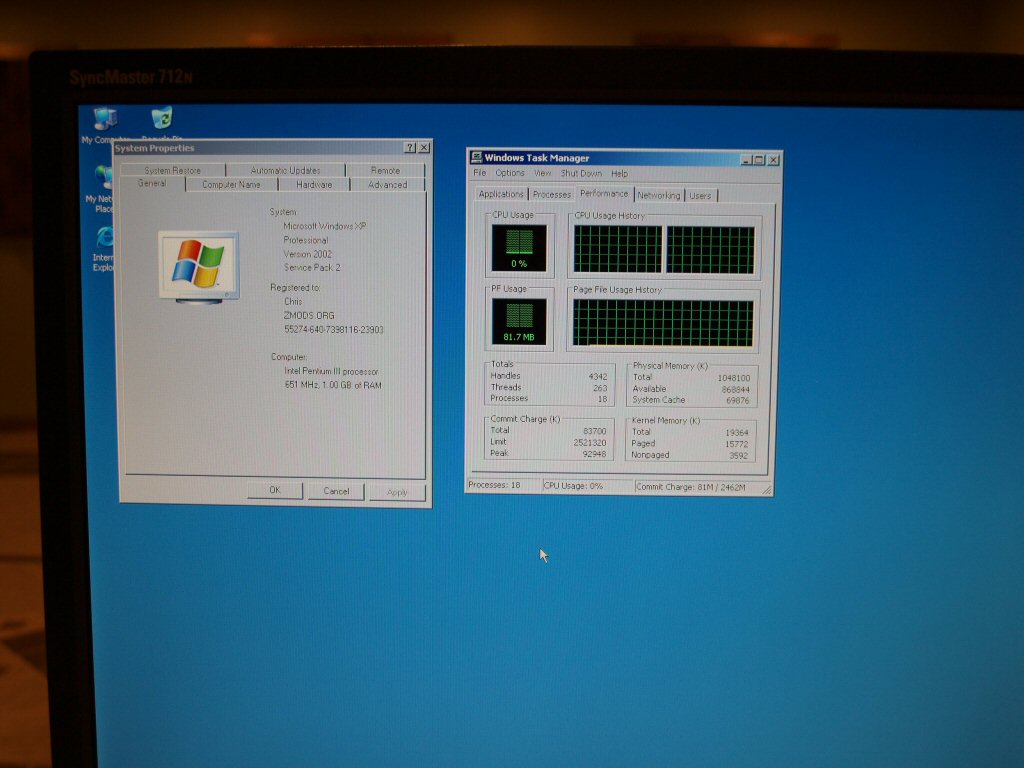This screenshot has height=768, width=1024.
Task: Open the Advanced tab in System Properties
Action: pos(387,185)
